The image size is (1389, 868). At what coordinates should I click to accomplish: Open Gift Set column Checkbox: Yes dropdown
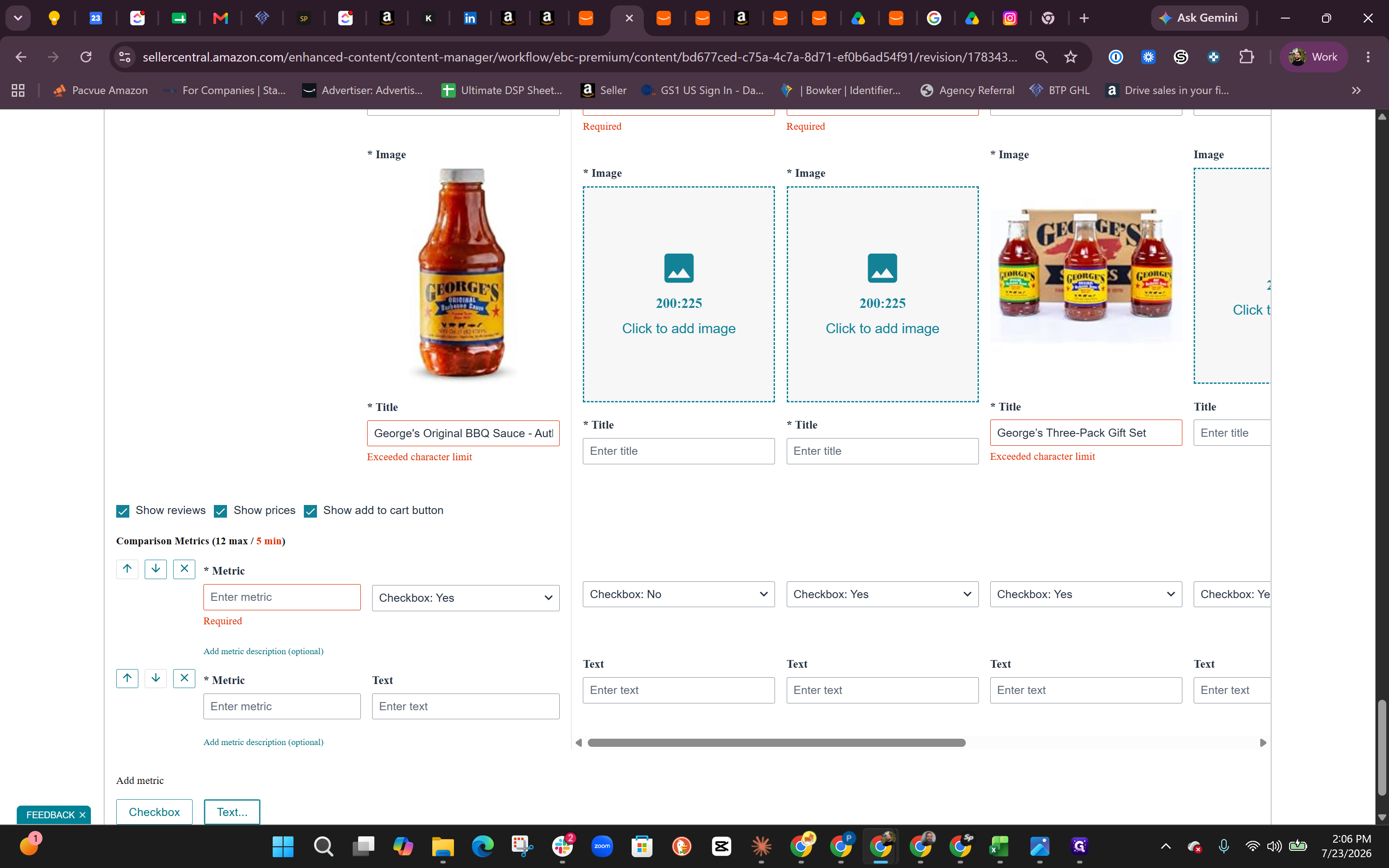1085,594
